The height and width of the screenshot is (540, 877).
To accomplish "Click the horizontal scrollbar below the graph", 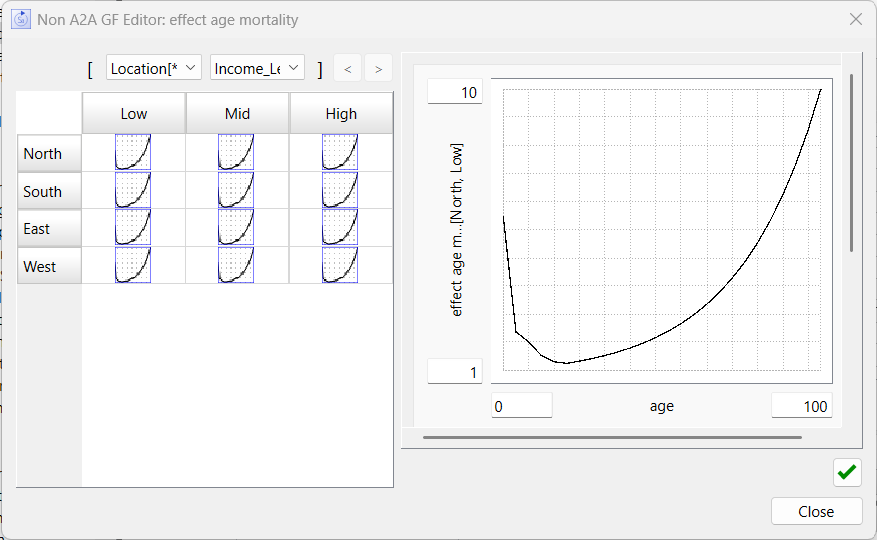I will (612, 437).
